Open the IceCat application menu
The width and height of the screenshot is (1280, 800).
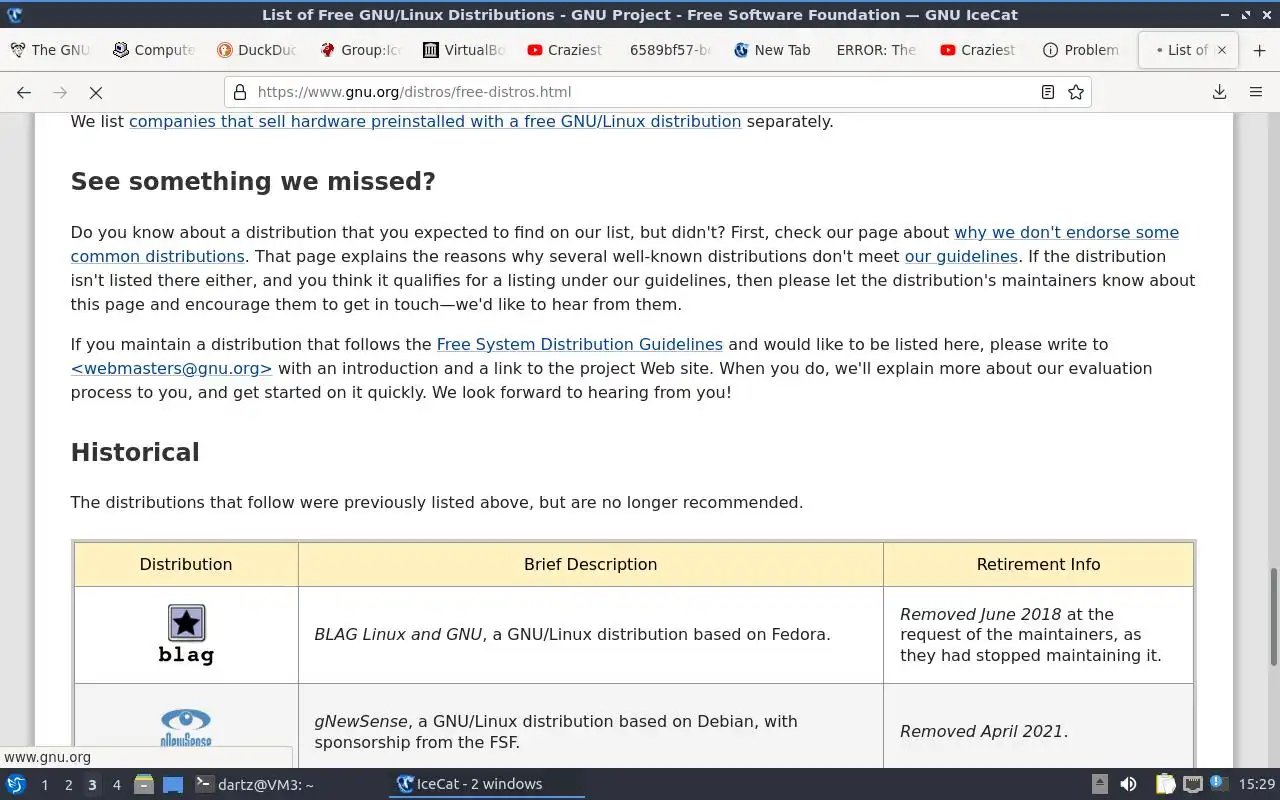point(1256,92)
